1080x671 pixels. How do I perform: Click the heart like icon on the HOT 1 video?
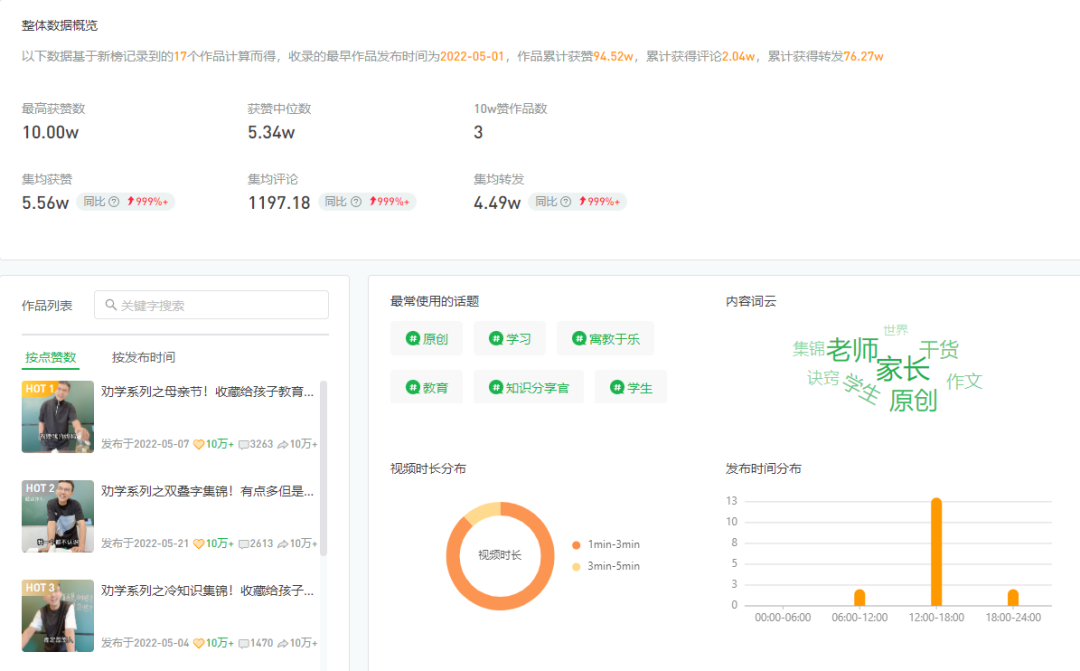[198, 444]
